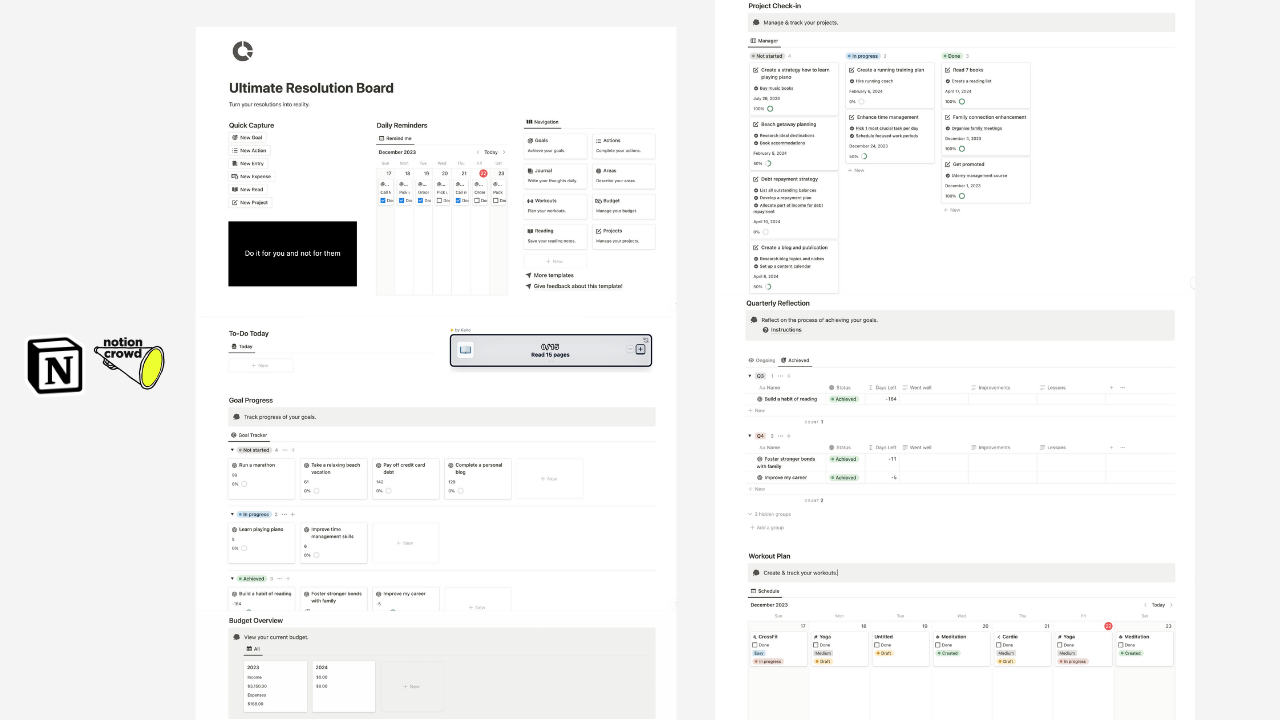Image resolution: width=1280 pixels, height=720 pixels.
Task: Open the Budget navigation card icon
Action: [598, 201]
